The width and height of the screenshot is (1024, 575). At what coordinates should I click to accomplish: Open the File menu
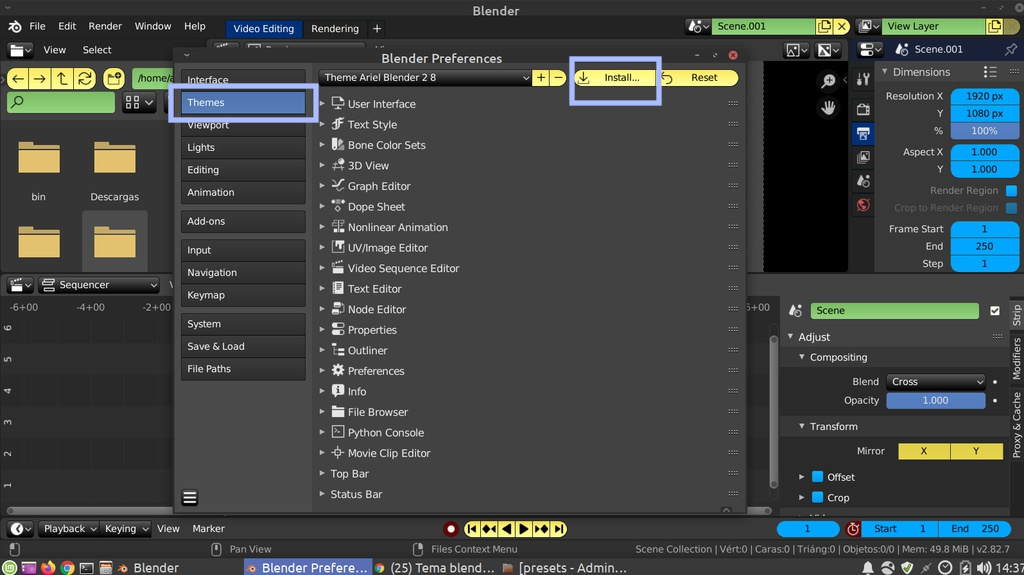pyautogui.click(x=37, y=27)
